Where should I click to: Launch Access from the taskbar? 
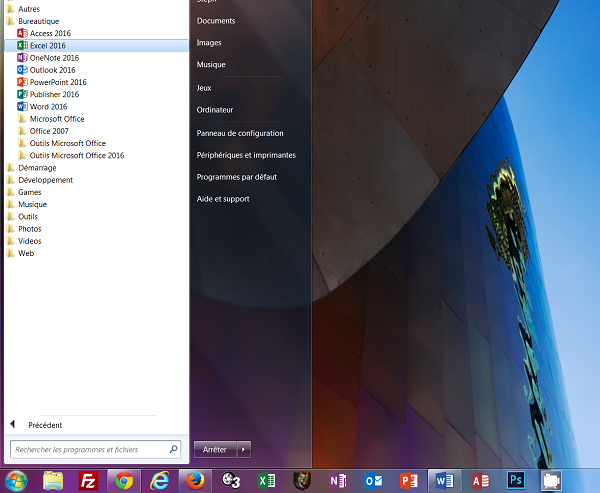(x=480, y=481)
